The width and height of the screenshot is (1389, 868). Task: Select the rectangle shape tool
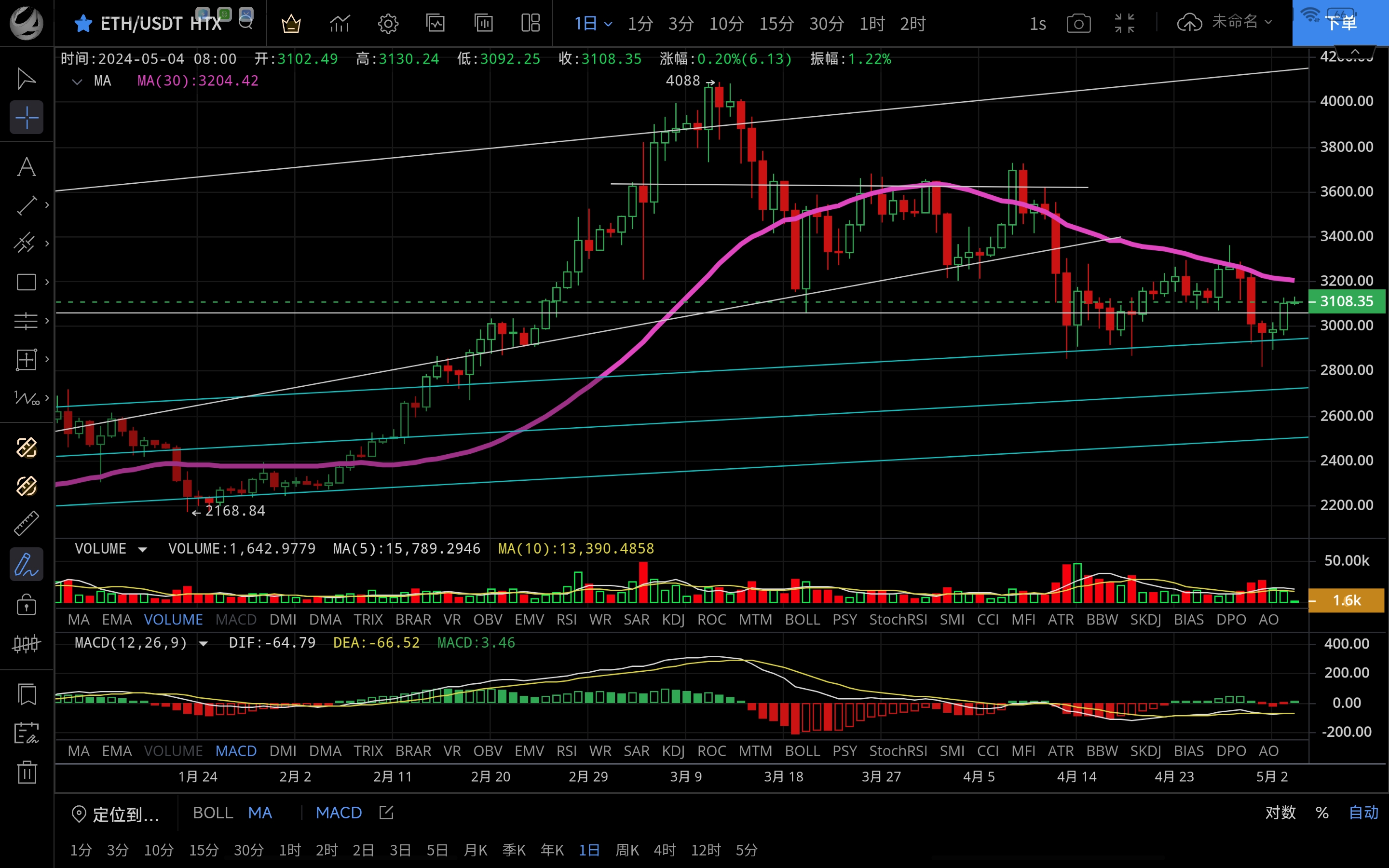coord(27,282)
